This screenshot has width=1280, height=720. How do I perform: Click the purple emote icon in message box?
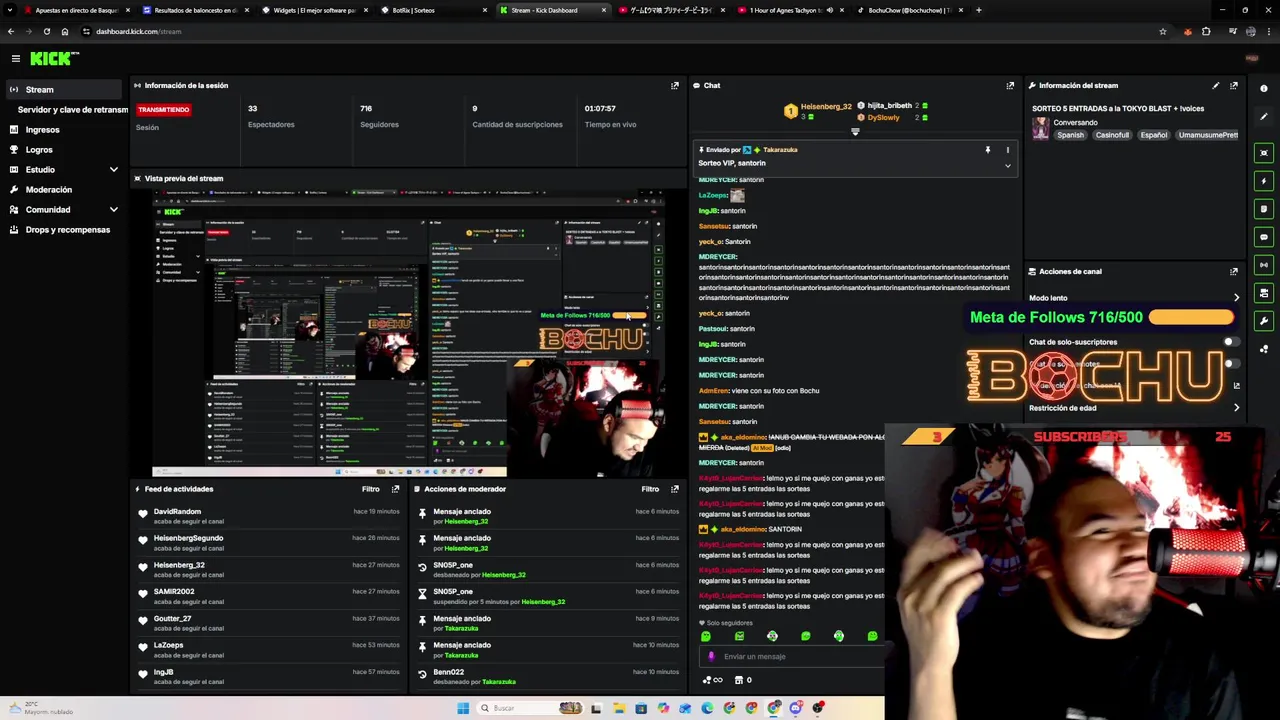coord(711,657)
